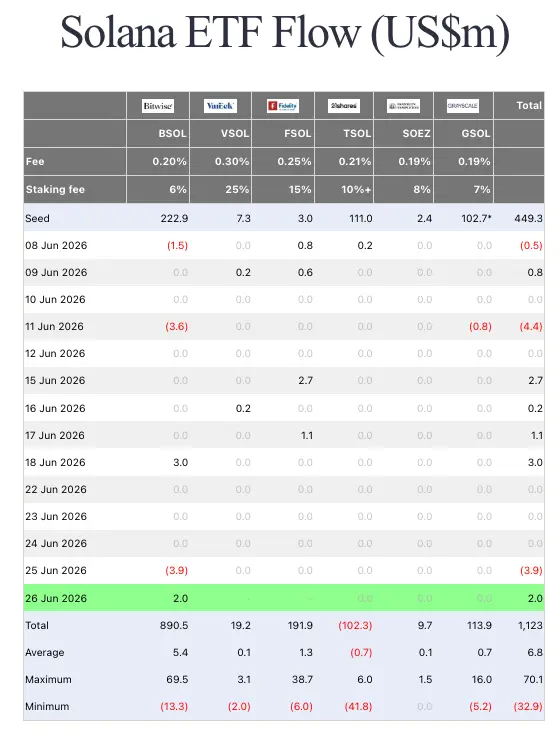Click the 5.4 BSOL average
559x734 pixels.
[181, 653]
